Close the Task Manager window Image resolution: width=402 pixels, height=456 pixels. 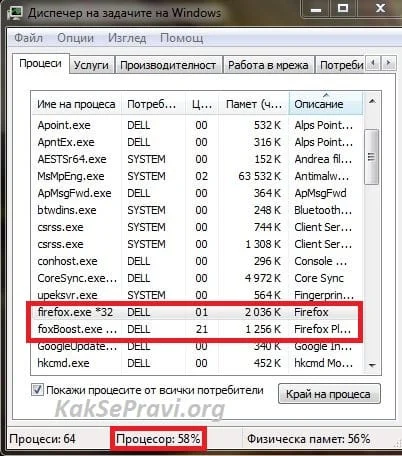(x=380, y=9)
